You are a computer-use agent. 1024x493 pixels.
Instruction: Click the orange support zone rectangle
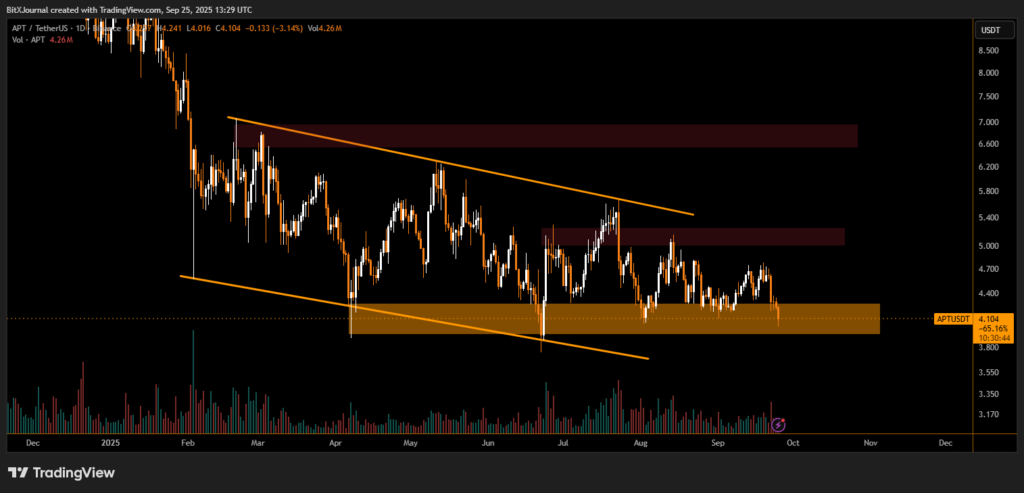615,319
